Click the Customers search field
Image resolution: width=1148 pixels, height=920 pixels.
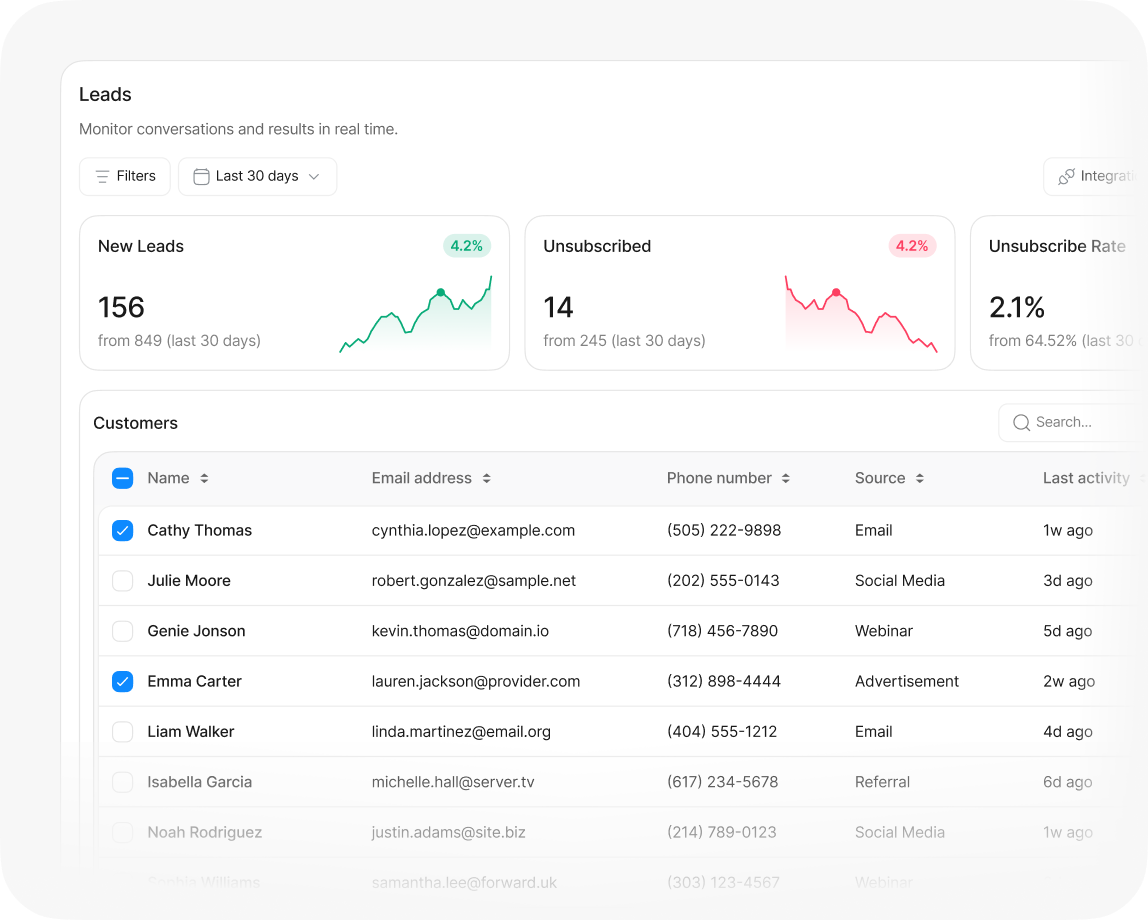[x=1069, y=422]
